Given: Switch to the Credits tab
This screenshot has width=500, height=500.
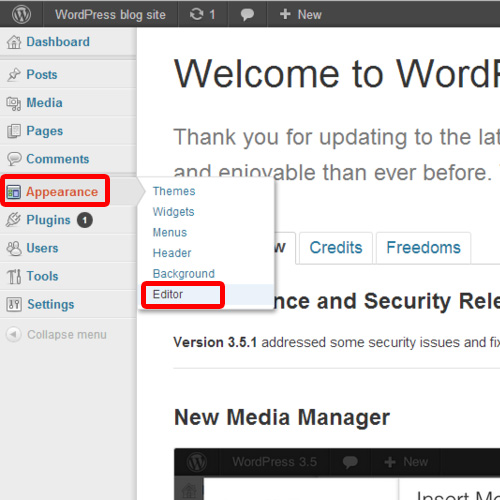Looking at the screenshot, I should (336, 248).
